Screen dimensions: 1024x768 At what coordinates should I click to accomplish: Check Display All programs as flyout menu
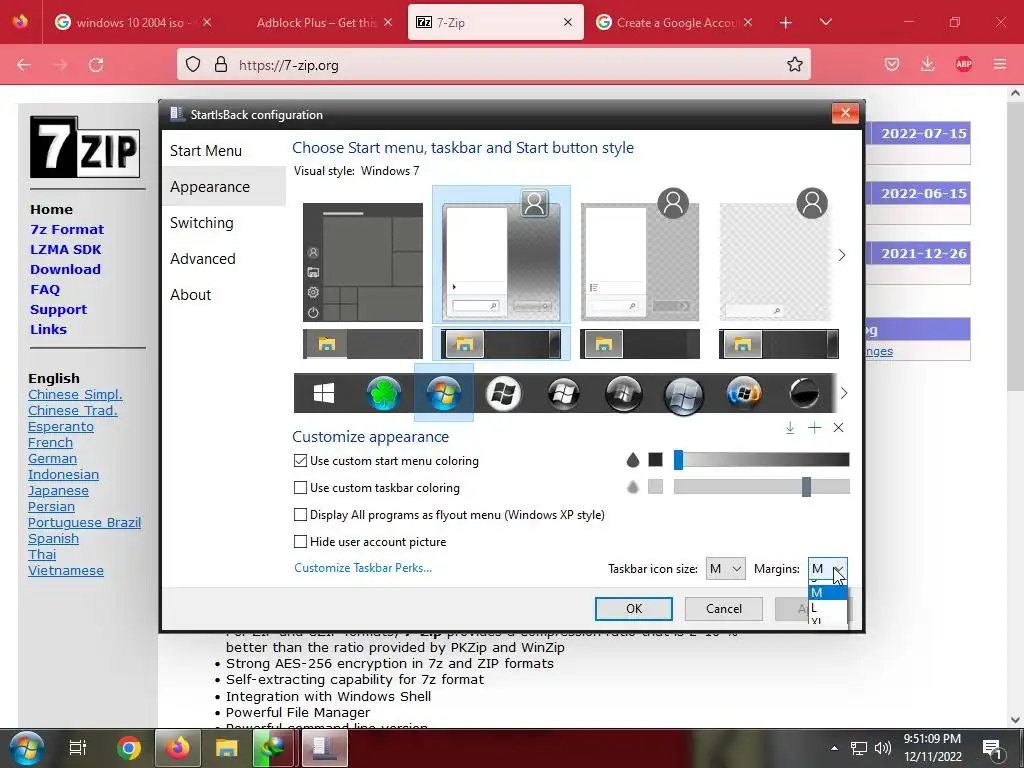click(300, 515)
